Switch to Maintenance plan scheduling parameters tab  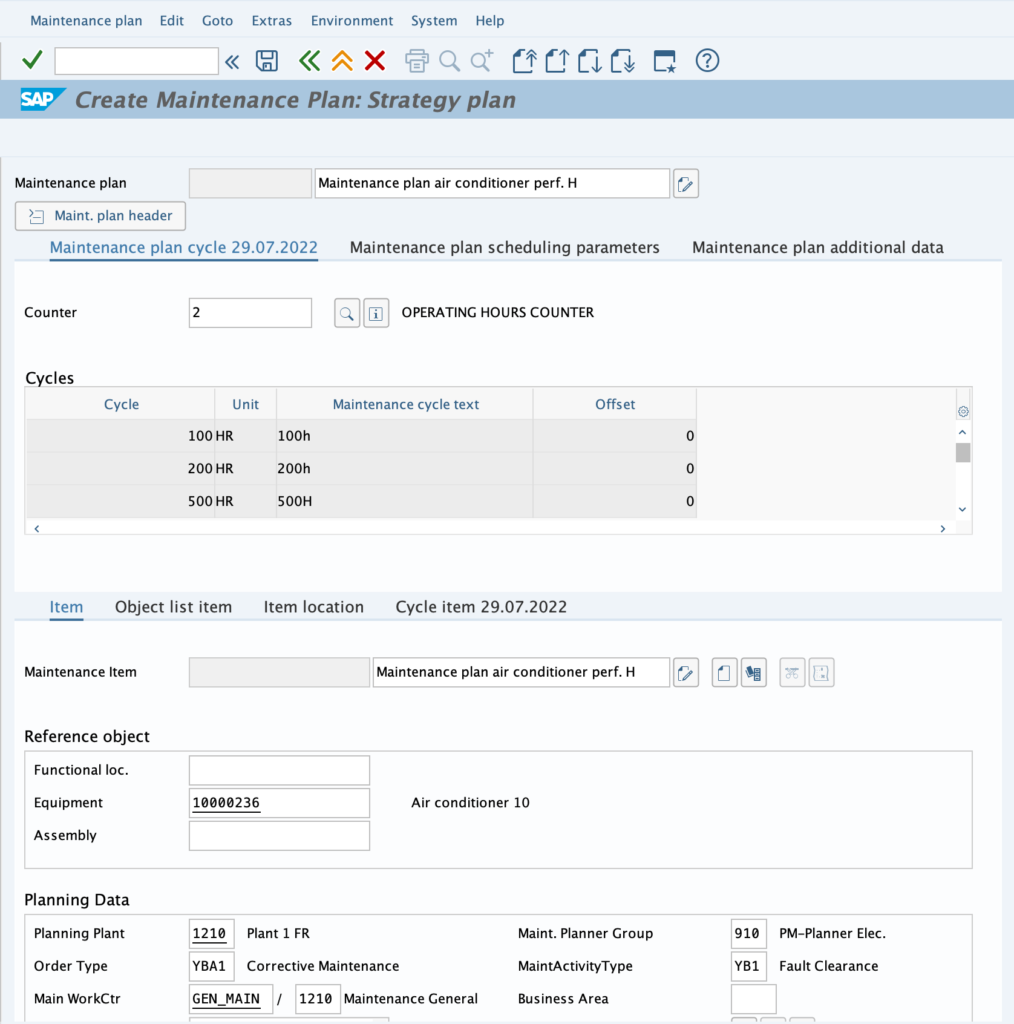504,247
